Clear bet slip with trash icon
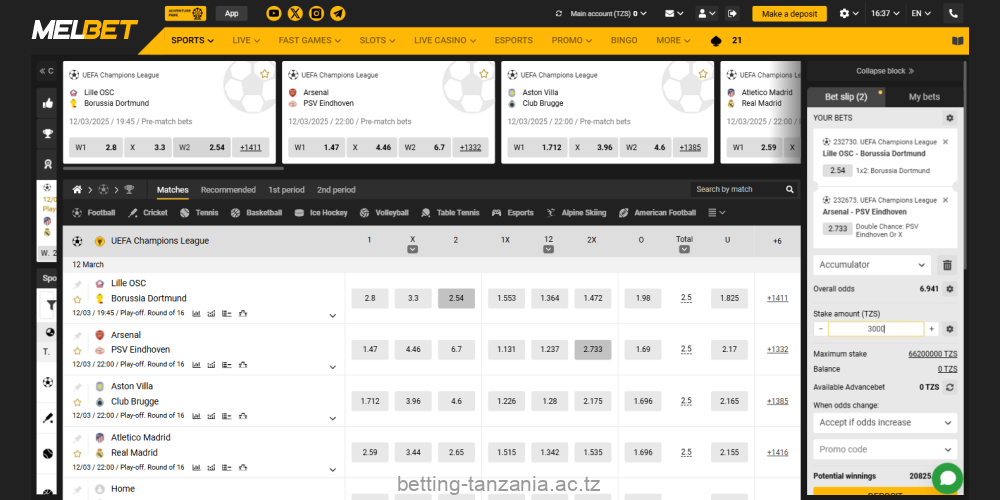 [x=948, y=265]
